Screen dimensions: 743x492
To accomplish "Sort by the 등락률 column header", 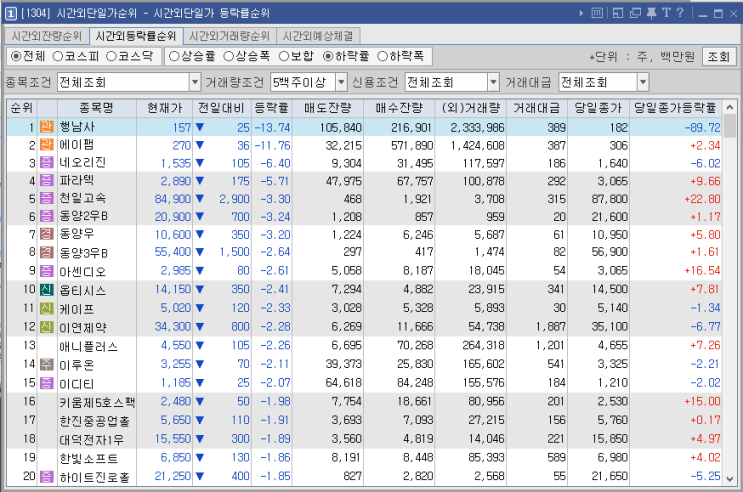I will tap(272, 108).
